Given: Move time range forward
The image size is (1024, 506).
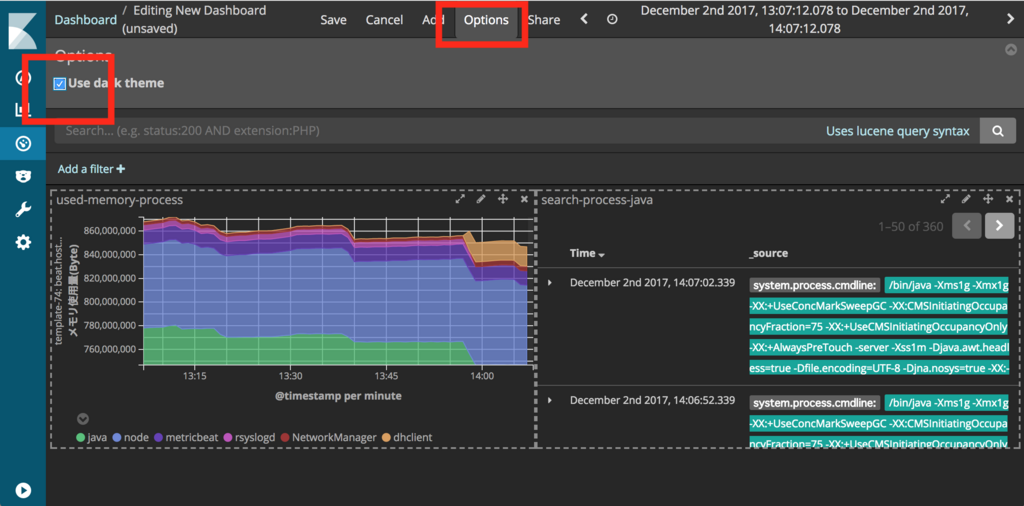Looking at the screenshot, I should [1010, 20].
